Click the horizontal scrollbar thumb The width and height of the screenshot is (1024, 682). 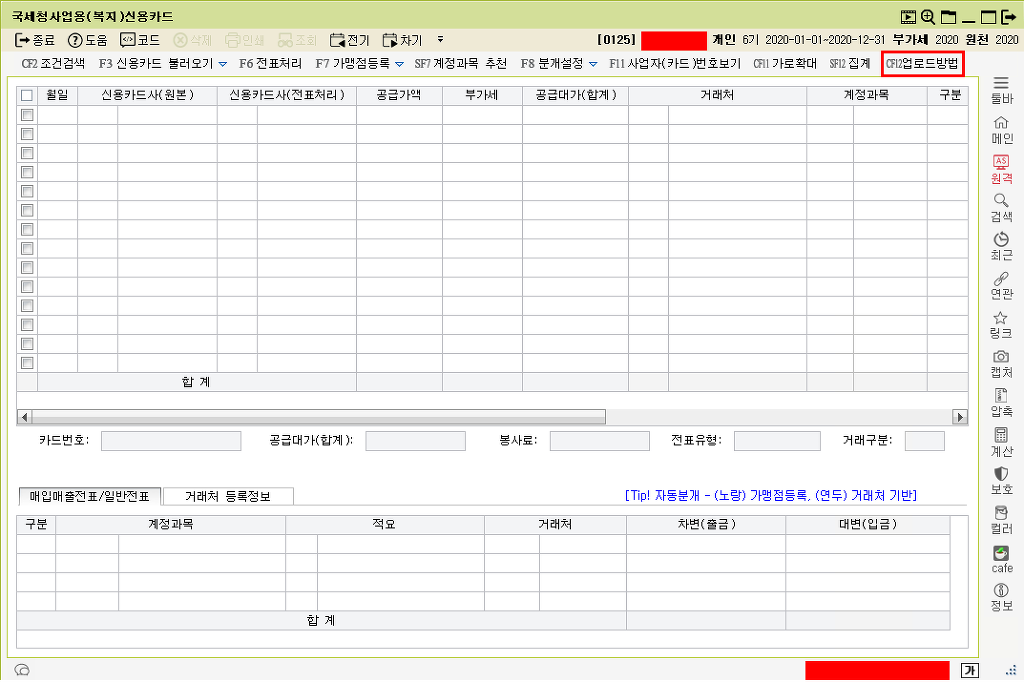pos(319,417)
